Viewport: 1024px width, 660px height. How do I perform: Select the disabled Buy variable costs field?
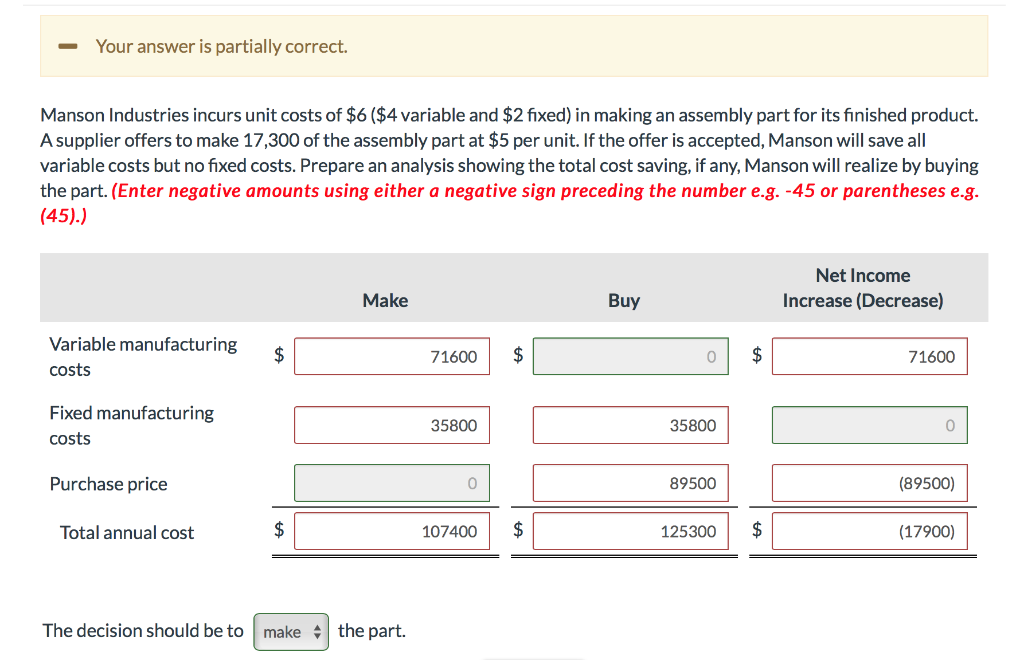(x=630, y=355)
